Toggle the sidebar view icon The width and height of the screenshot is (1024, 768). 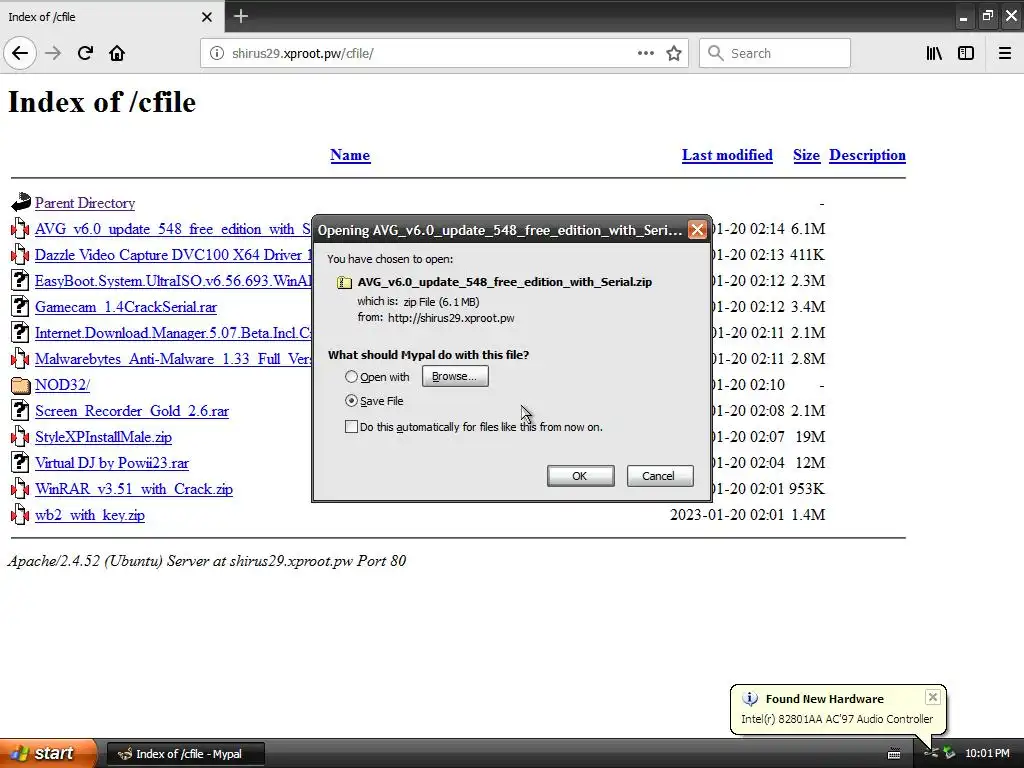pos(966,53)
